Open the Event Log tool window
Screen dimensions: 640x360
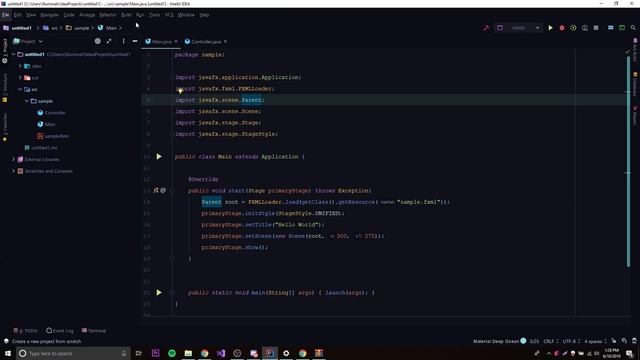coord(60,331)
